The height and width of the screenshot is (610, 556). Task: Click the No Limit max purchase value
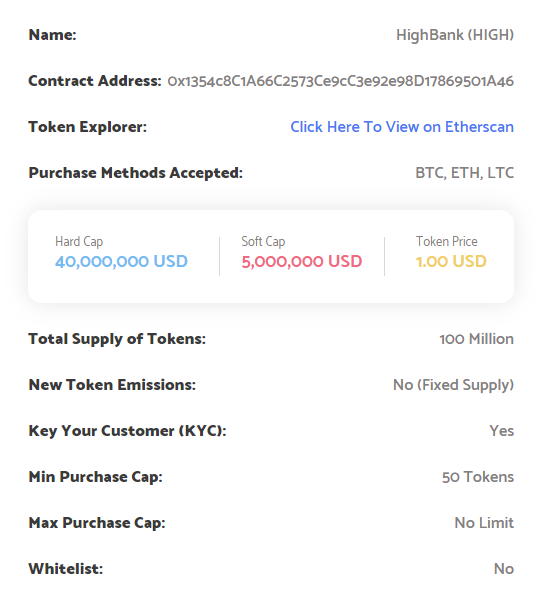click(484, 523)
